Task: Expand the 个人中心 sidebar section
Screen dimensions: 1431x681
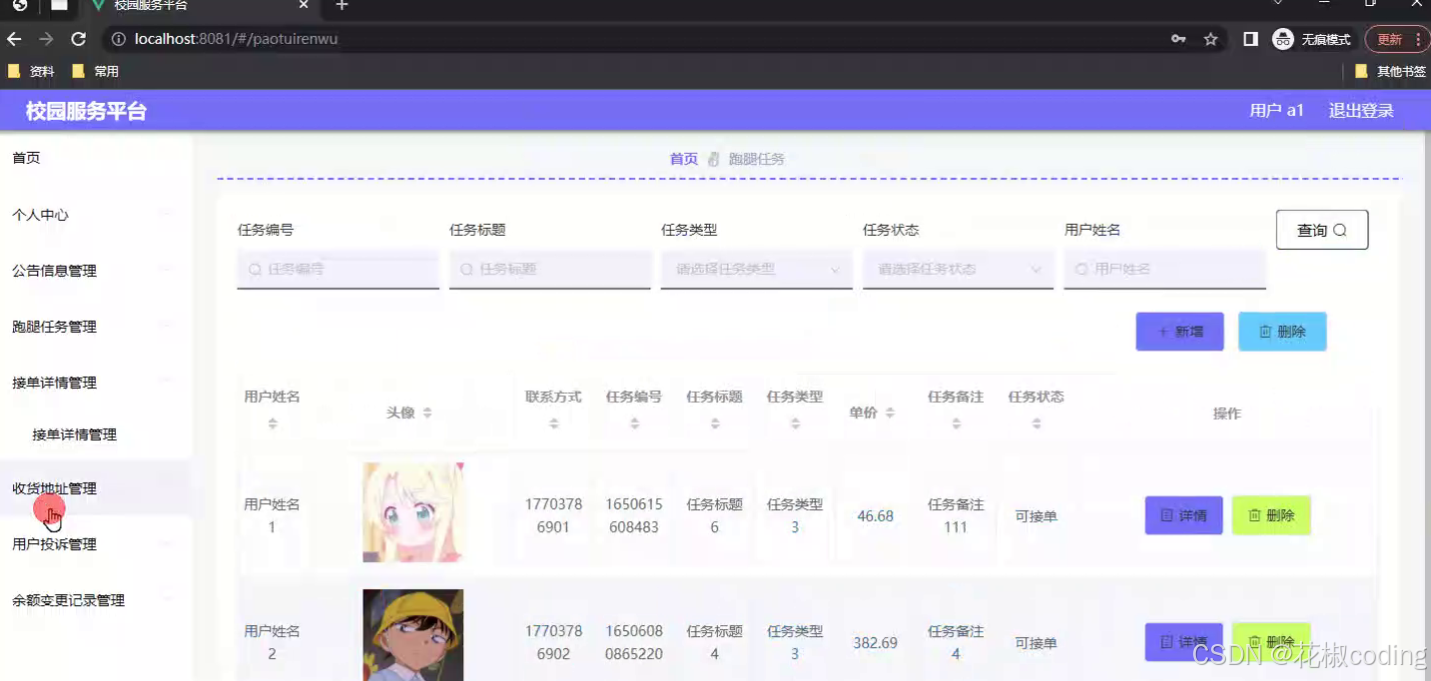Action: coord(39,214)
